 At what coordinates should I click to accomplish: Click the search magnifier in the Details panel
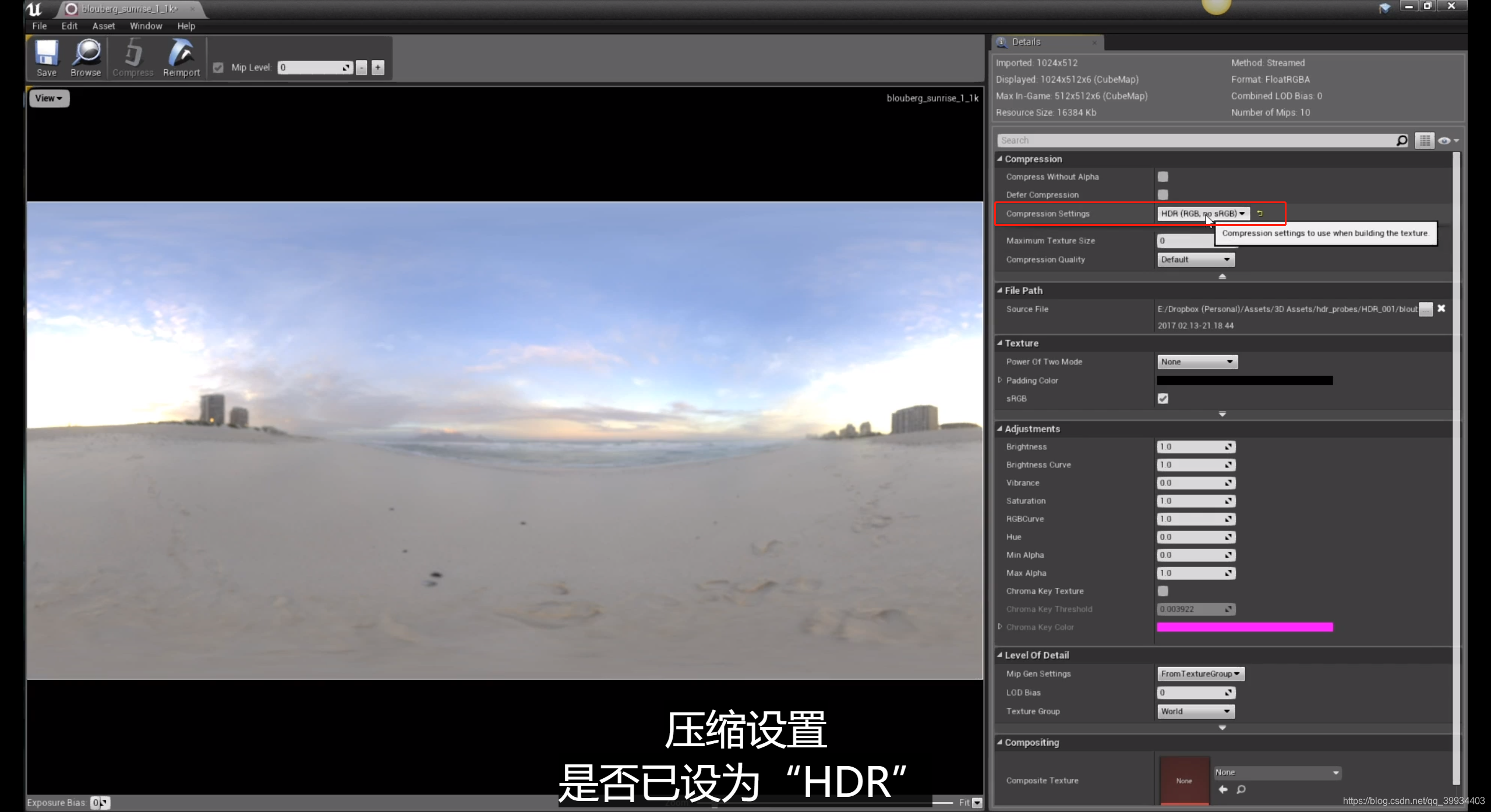click(1401, 140)
